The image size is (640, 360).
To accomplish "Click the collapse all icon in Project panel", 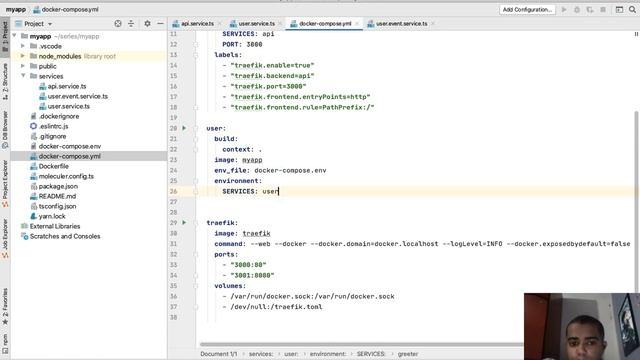I will (131, 24).
